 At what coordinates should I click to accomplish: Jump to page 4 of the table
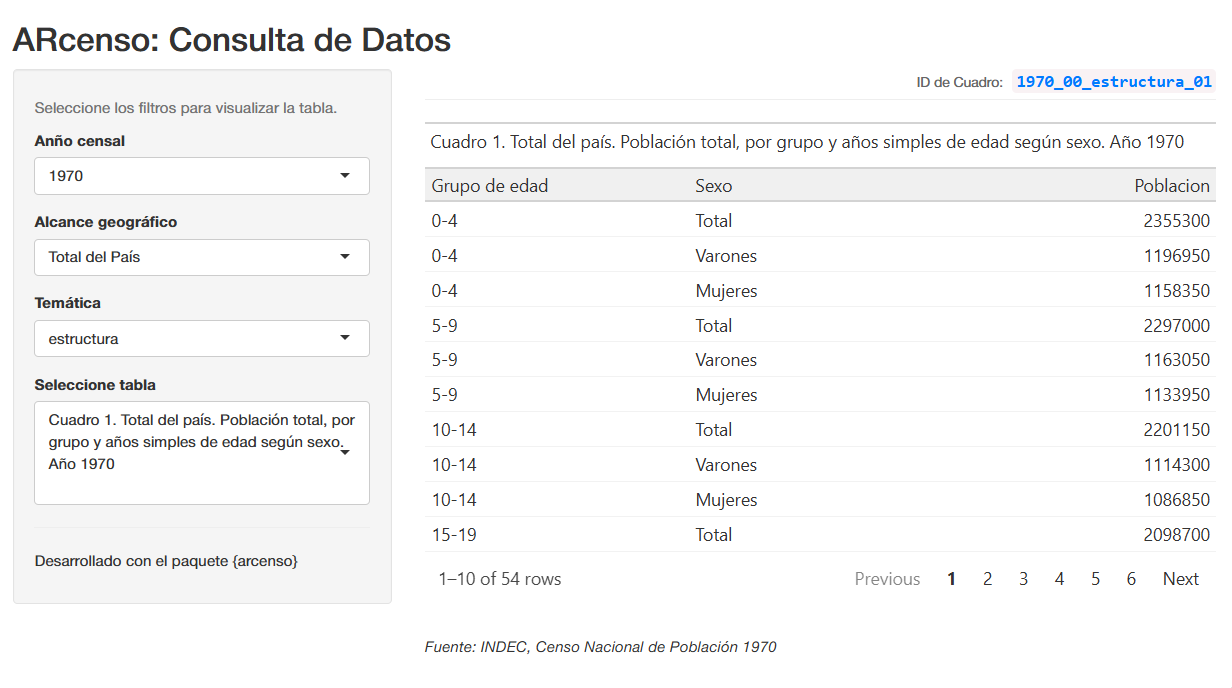(1059, 578)
